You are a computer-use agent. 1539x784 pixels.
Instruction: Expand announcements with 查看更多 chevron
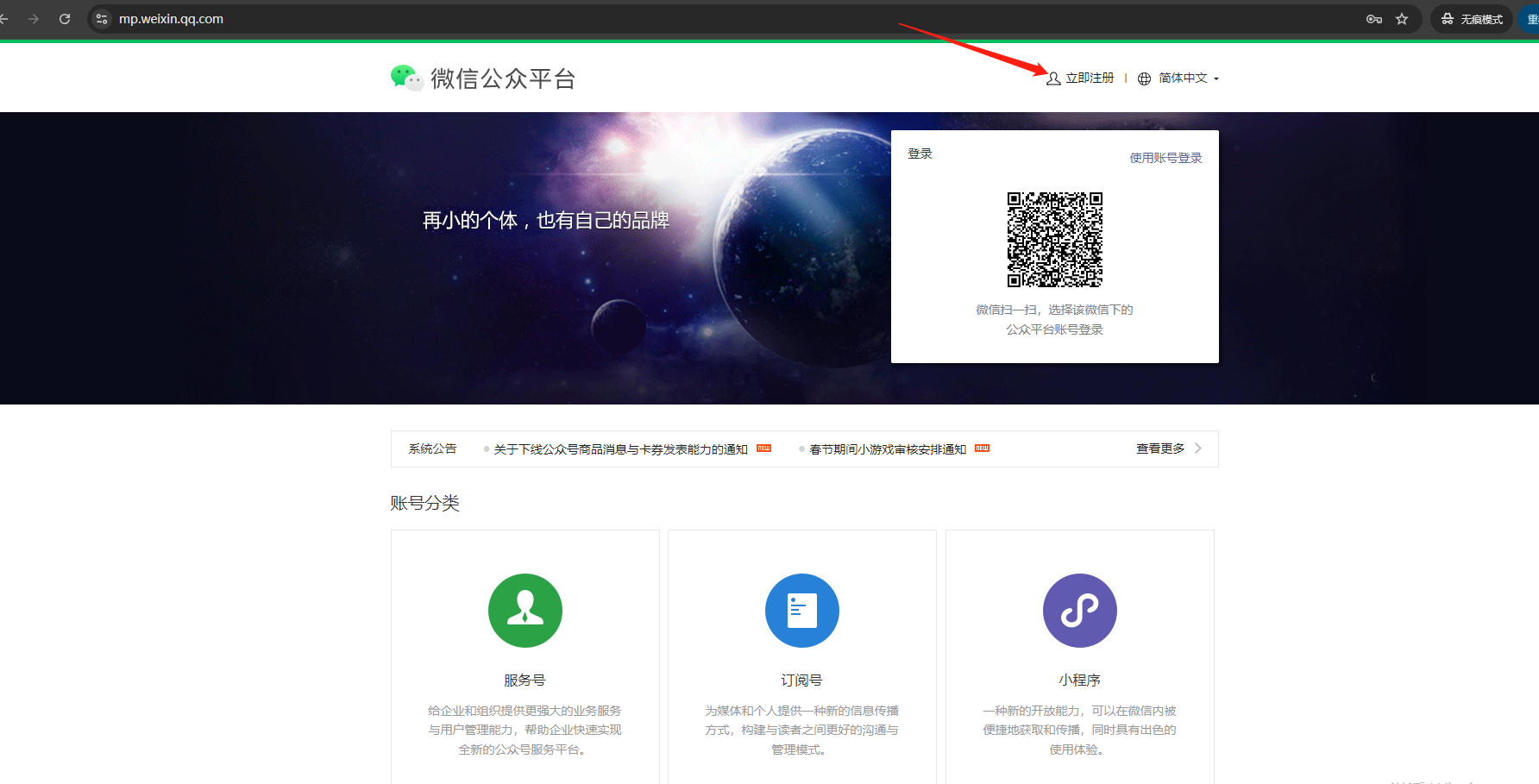pyautogui.click(x=1197, y=448)
